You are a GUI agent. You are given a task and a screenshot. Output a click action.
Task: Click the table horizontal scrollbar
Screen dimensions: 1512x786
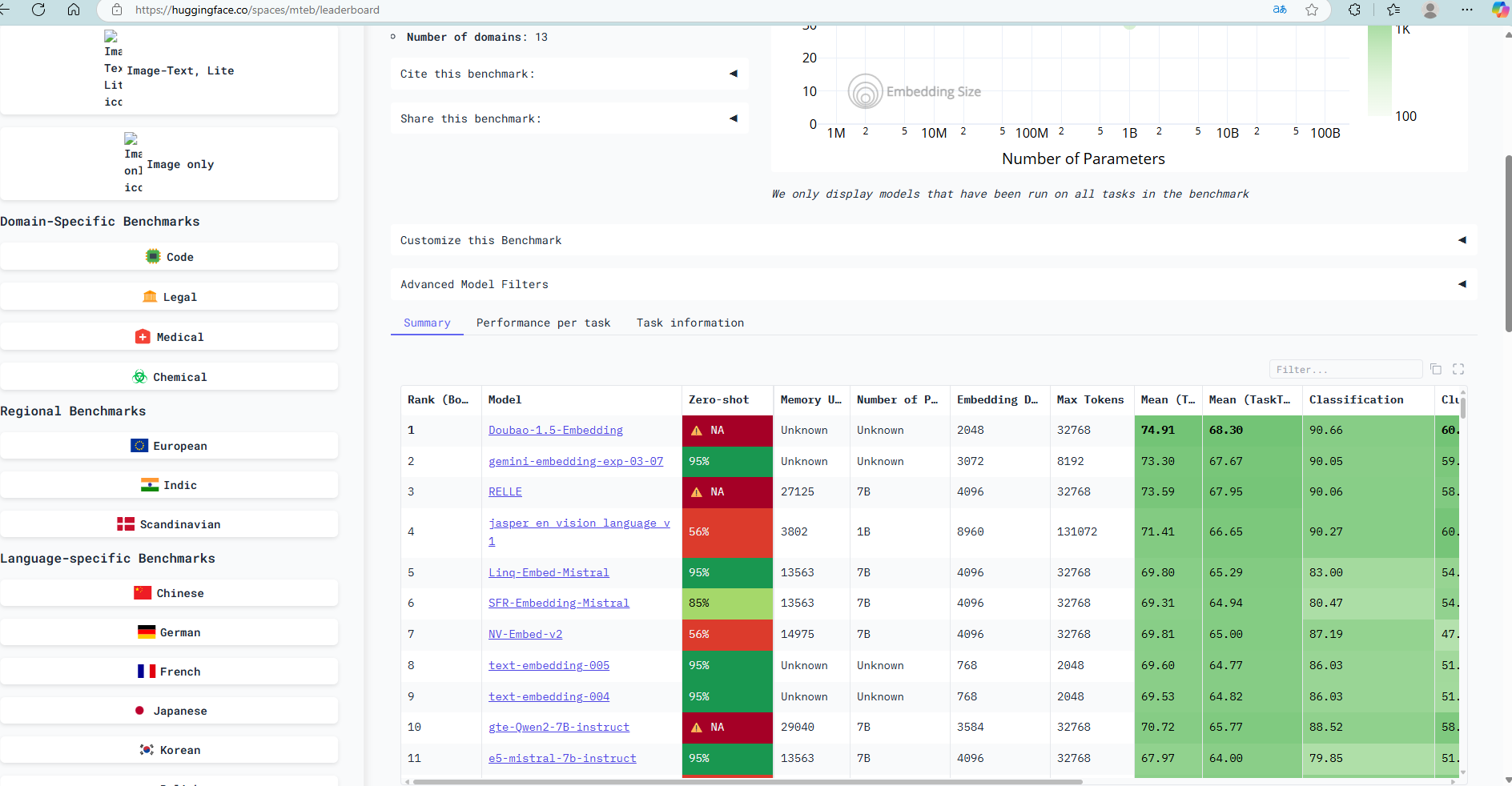pos(747,781)
